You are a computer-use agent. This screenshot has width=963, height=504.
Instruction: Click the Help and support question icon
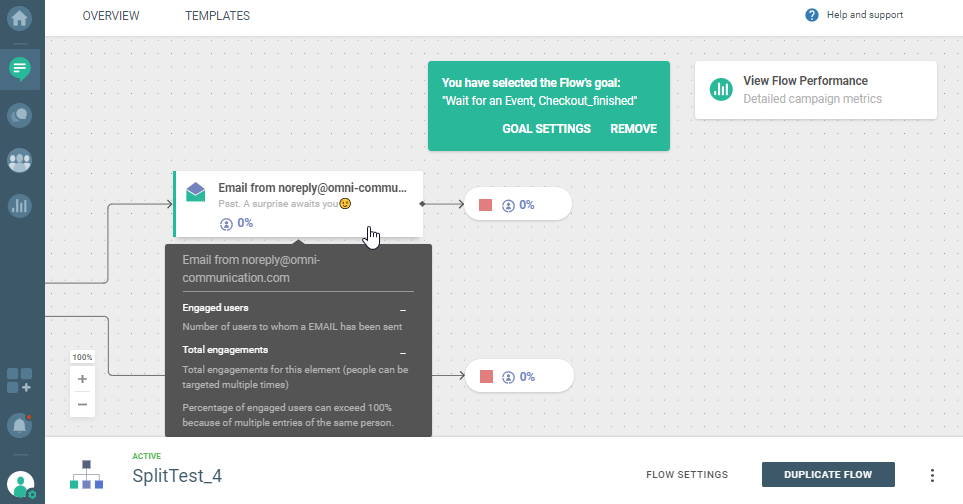click(812, 15)
